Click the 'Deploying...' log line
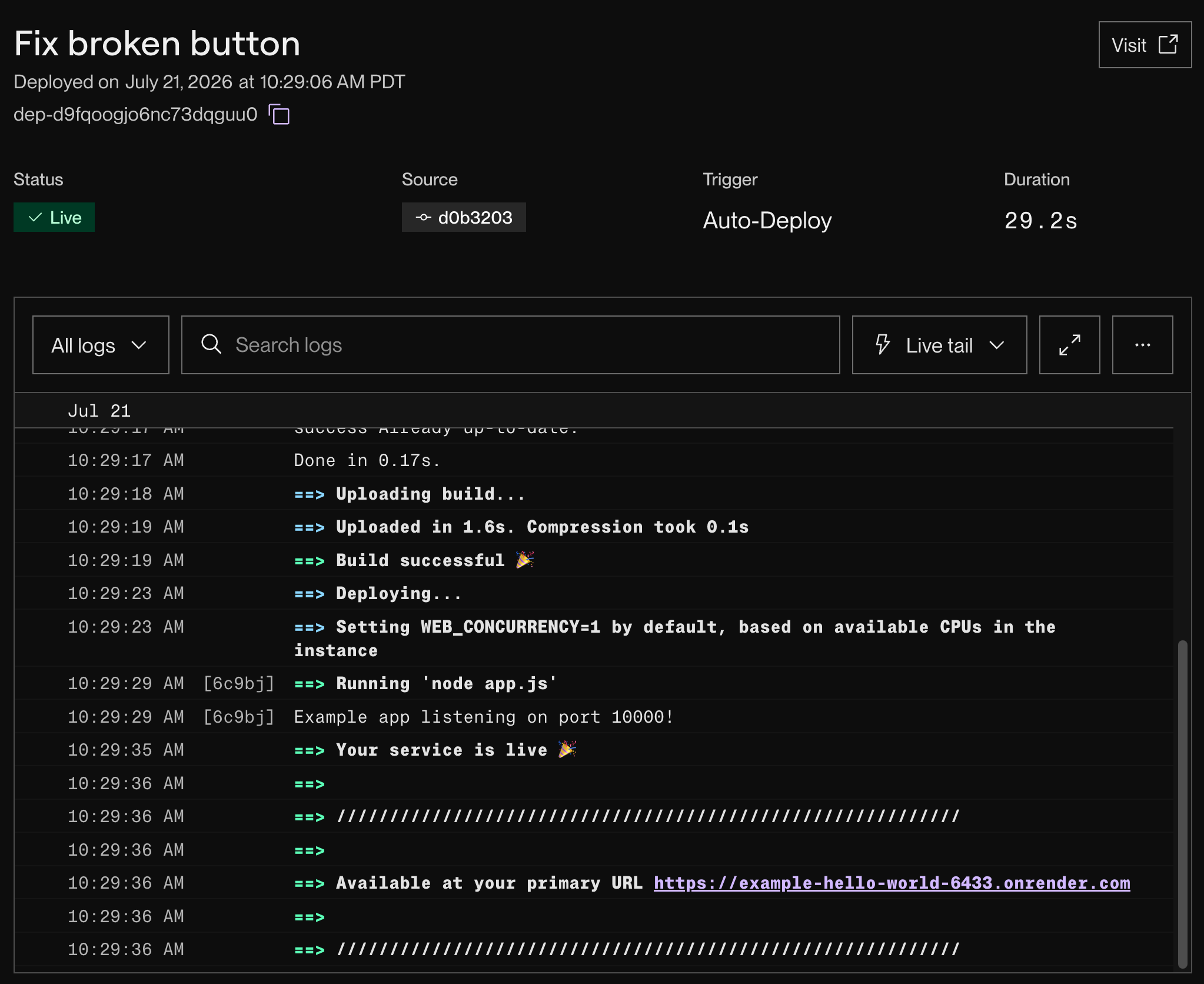The width and height of the screenshot is (1204, 984). pyautogui.click(x=594, y=593)
